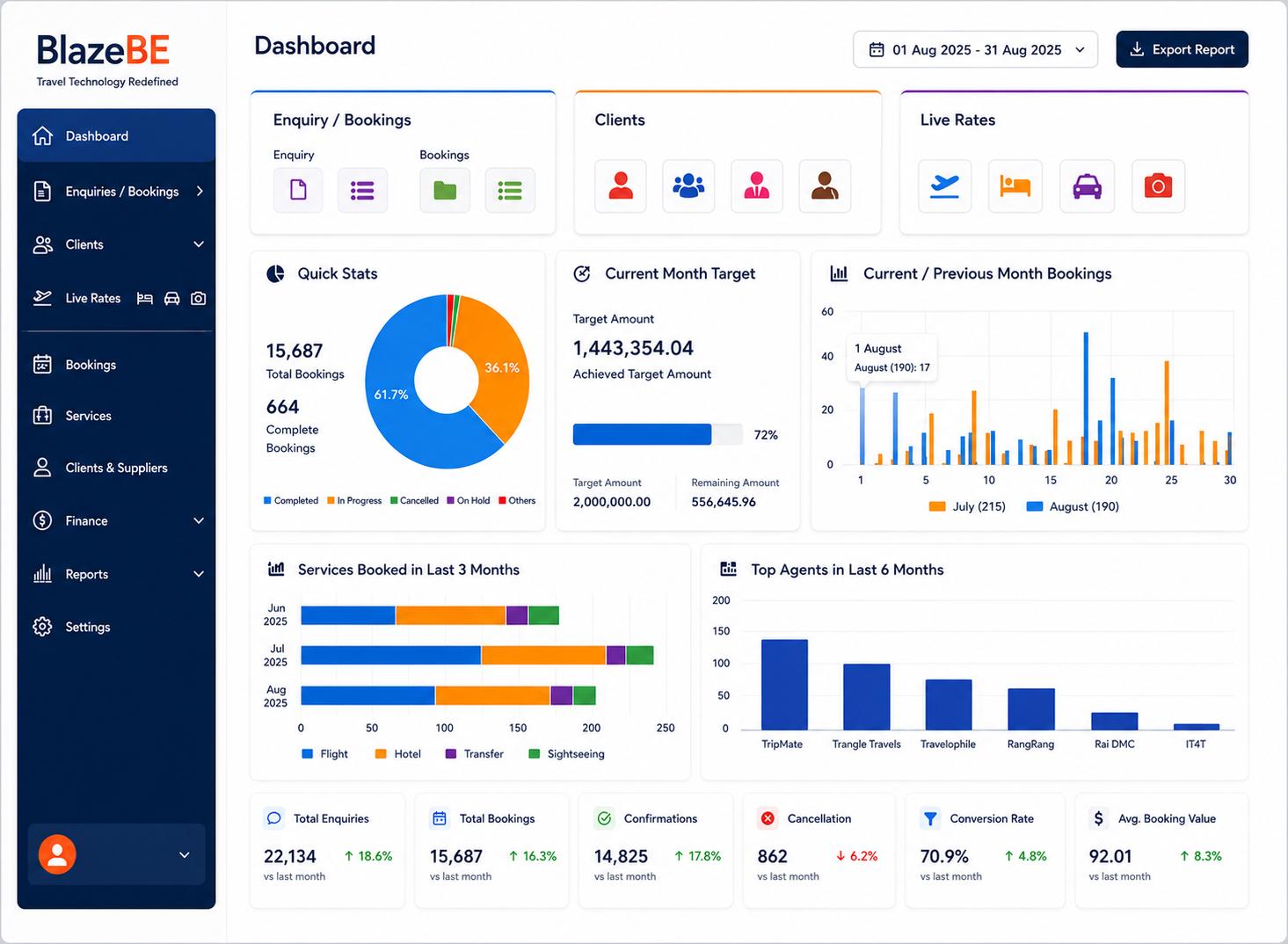
Task: Toggle the Hotel legend item
Action: point(398,754)
